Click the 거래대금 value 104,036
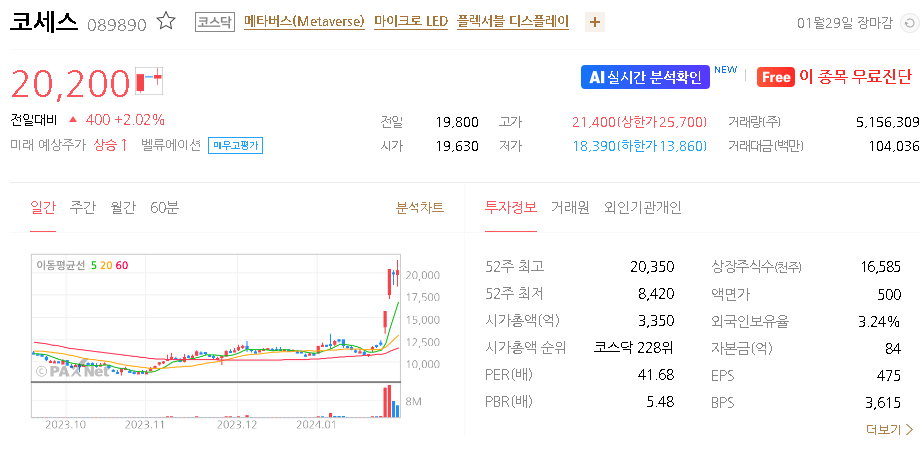The height and width of the screenshot is (452, 922). click(x=894, y=146)
